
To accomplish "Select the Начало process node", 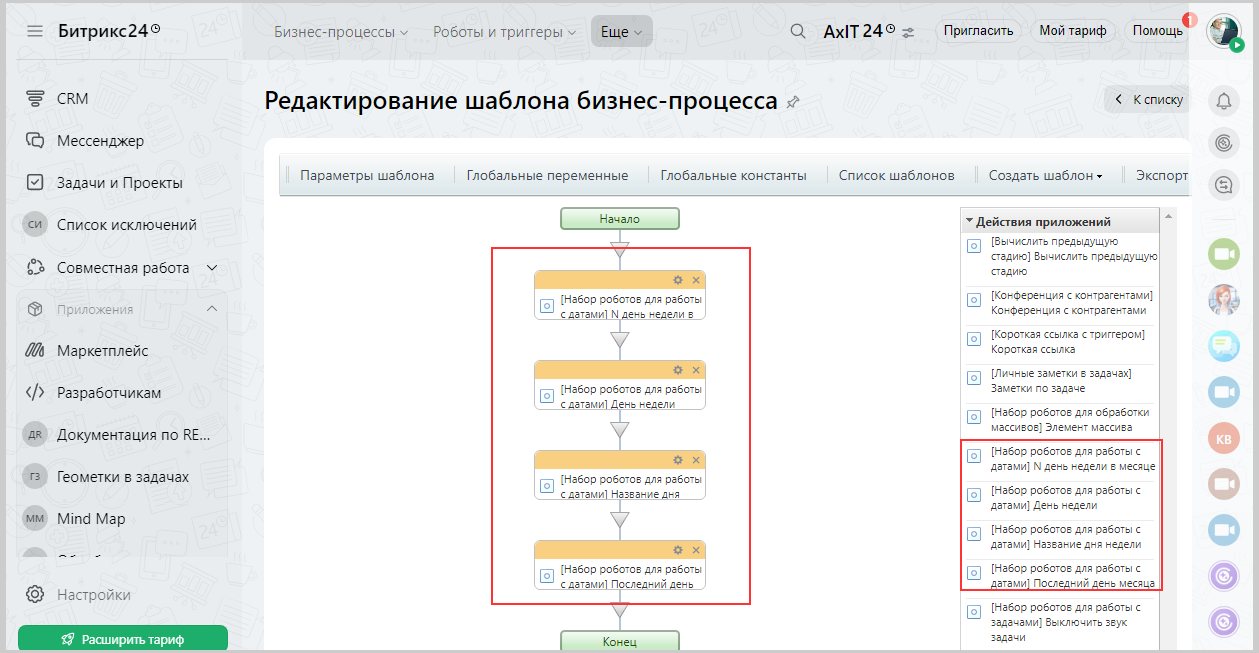I will pos(620,219).
